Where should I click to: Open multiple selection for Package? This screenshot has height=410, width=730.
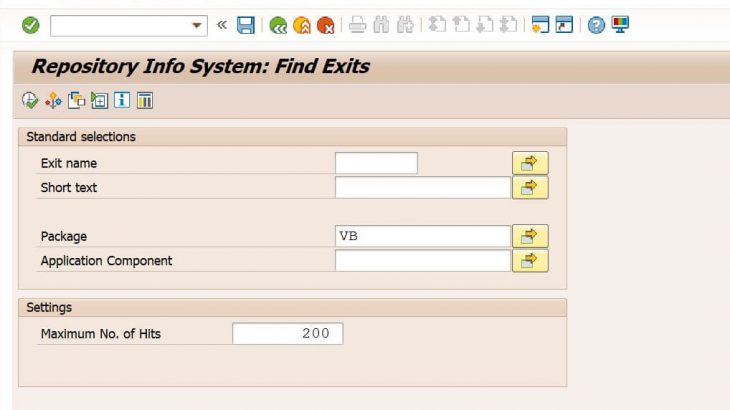tap(530, 236)
